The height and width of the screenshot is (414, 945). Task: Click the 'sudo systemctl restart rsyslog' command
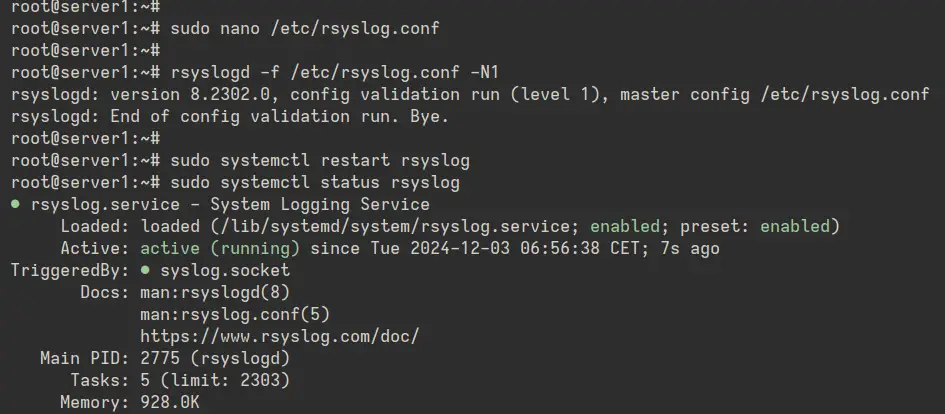coord(320,161)
